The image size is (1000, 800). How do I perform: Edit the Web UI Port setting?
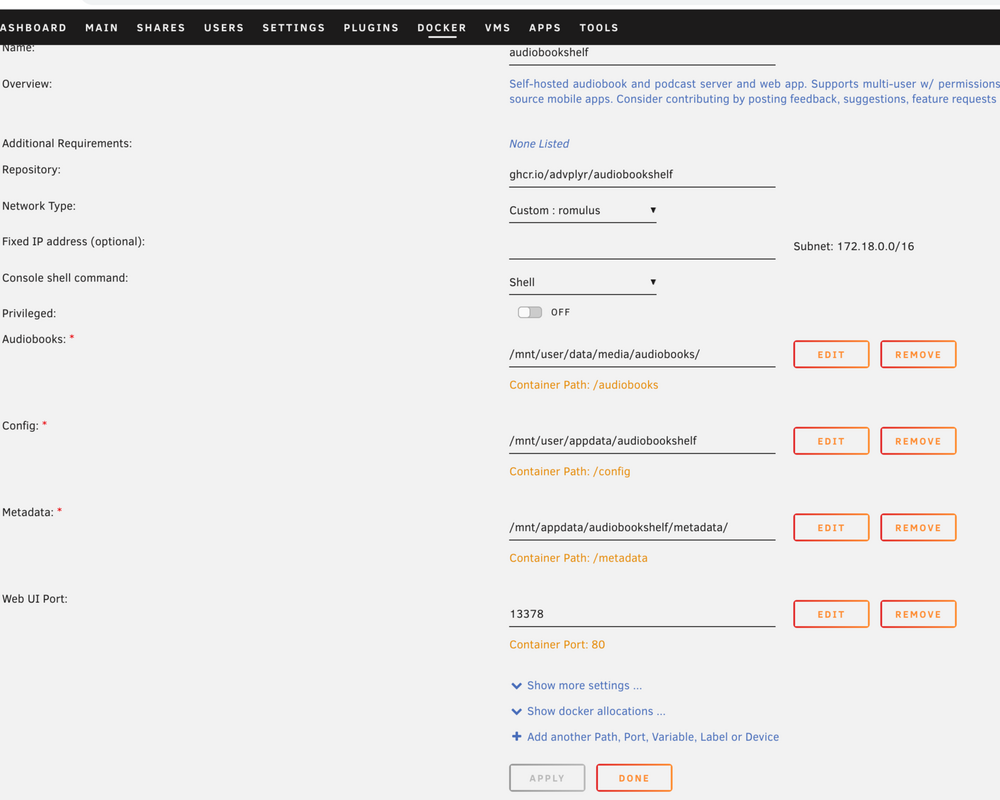click(831, 614)
